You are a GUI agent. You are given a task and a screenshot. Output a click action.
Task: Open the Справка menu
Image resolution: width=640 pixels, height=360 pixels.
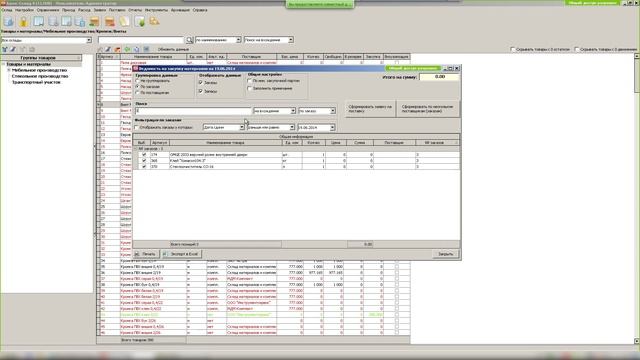(200, 10)
